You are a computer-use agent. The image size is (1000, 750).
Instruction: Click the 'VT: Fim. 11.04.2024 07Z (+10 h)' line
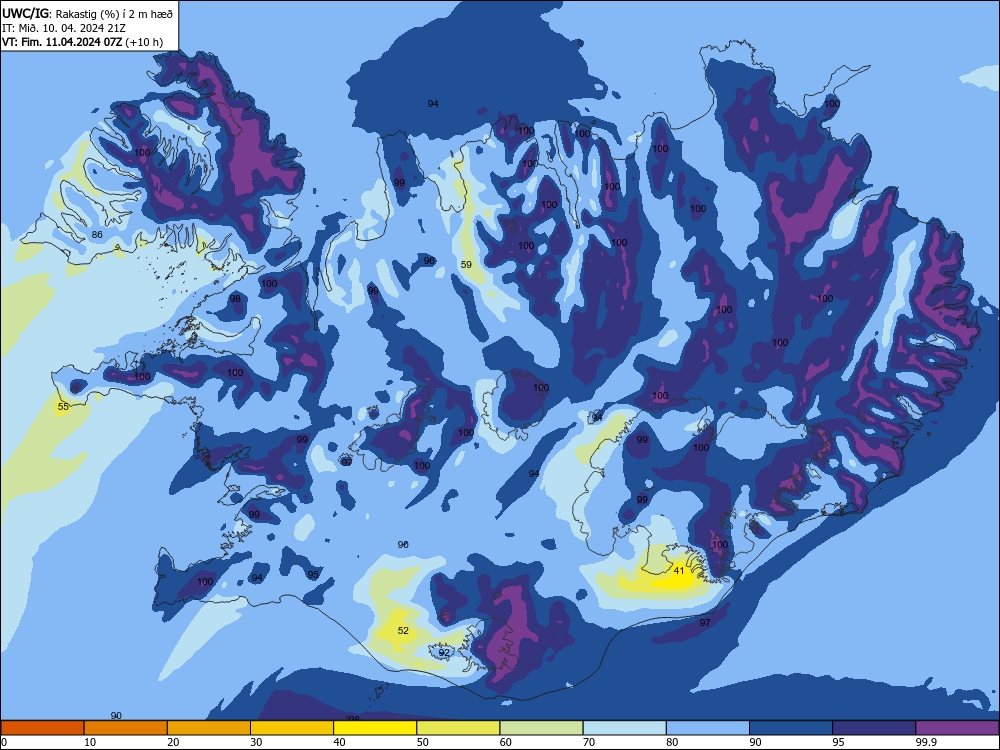coord(82,42)
